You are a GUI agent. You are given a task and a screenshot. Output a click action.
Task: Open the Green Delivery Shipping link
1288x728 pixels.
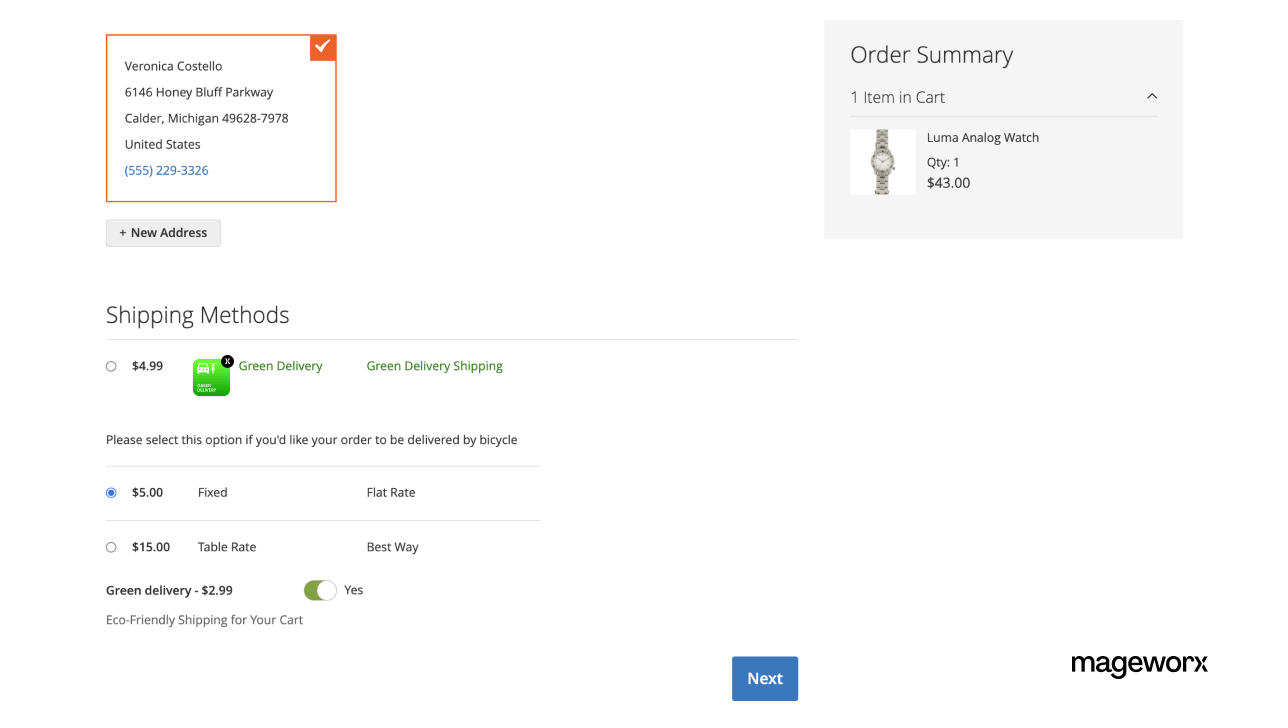(434, 366)
